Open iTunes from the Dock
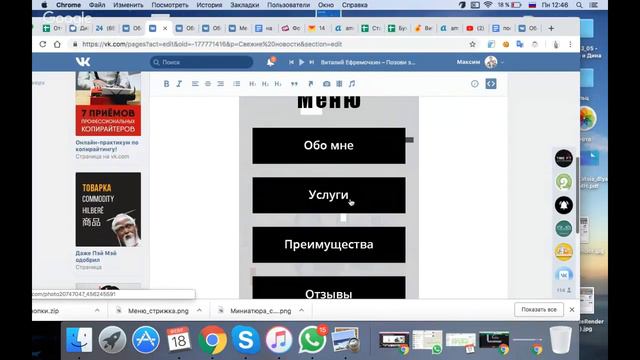The height and width of the screenshot is (360, 640). [279, 340]
